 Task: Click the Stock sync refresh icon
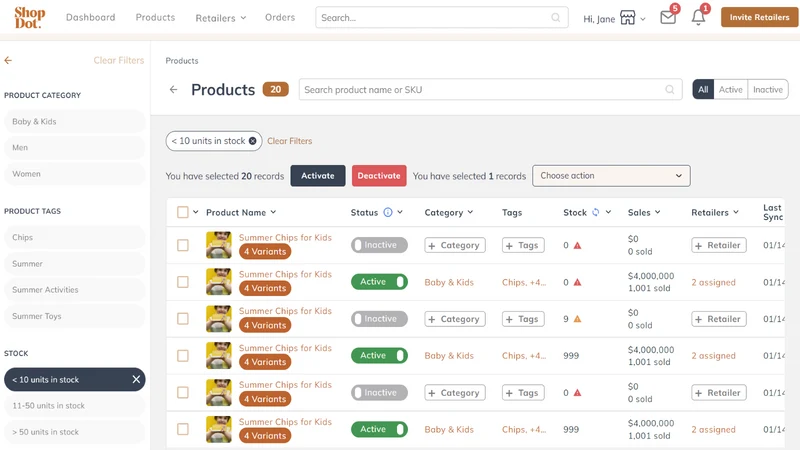coord(595,212)
